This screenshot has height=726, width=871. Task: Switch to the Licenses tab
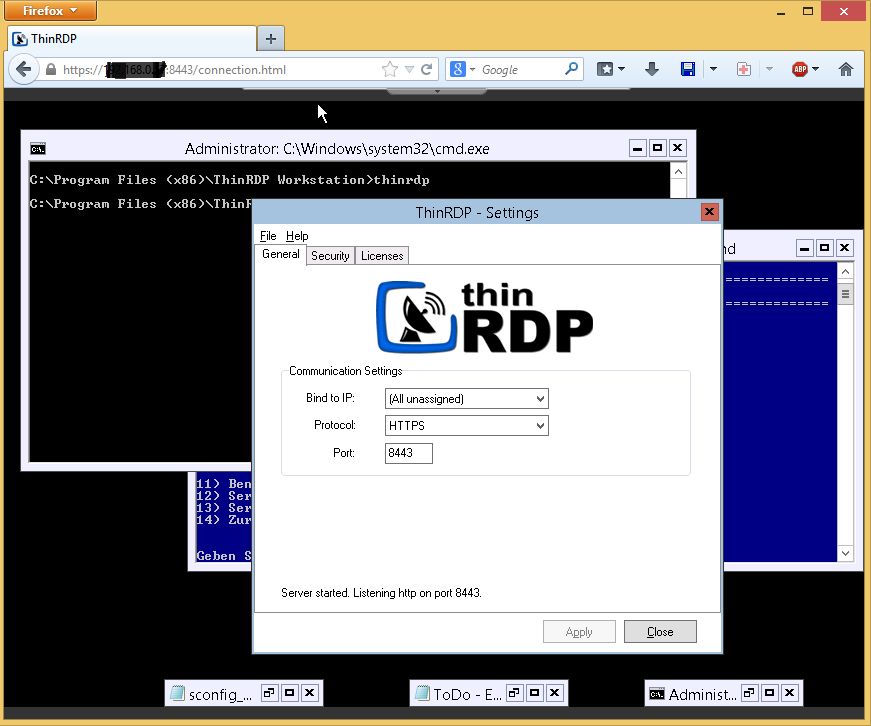[x=382, y=256]
